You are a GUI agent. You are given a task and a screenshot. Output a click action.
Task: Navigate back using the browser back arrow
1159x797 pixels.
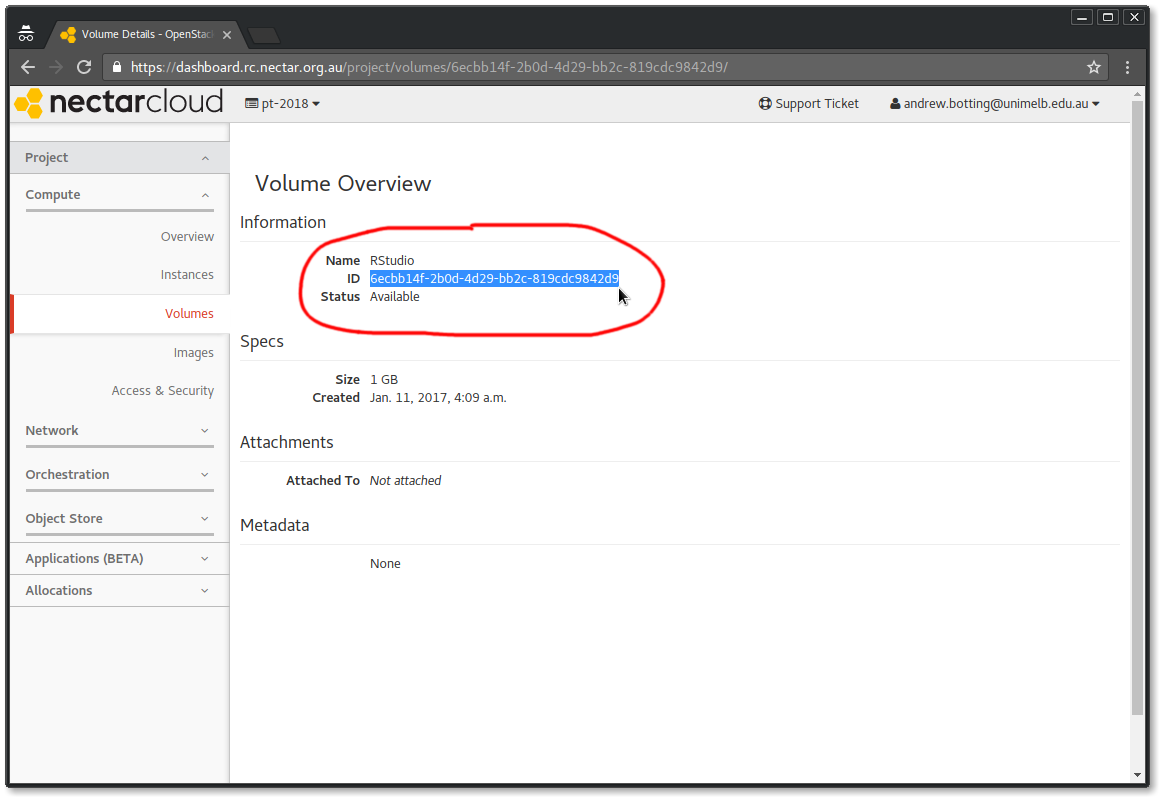[x=27, y=67]
